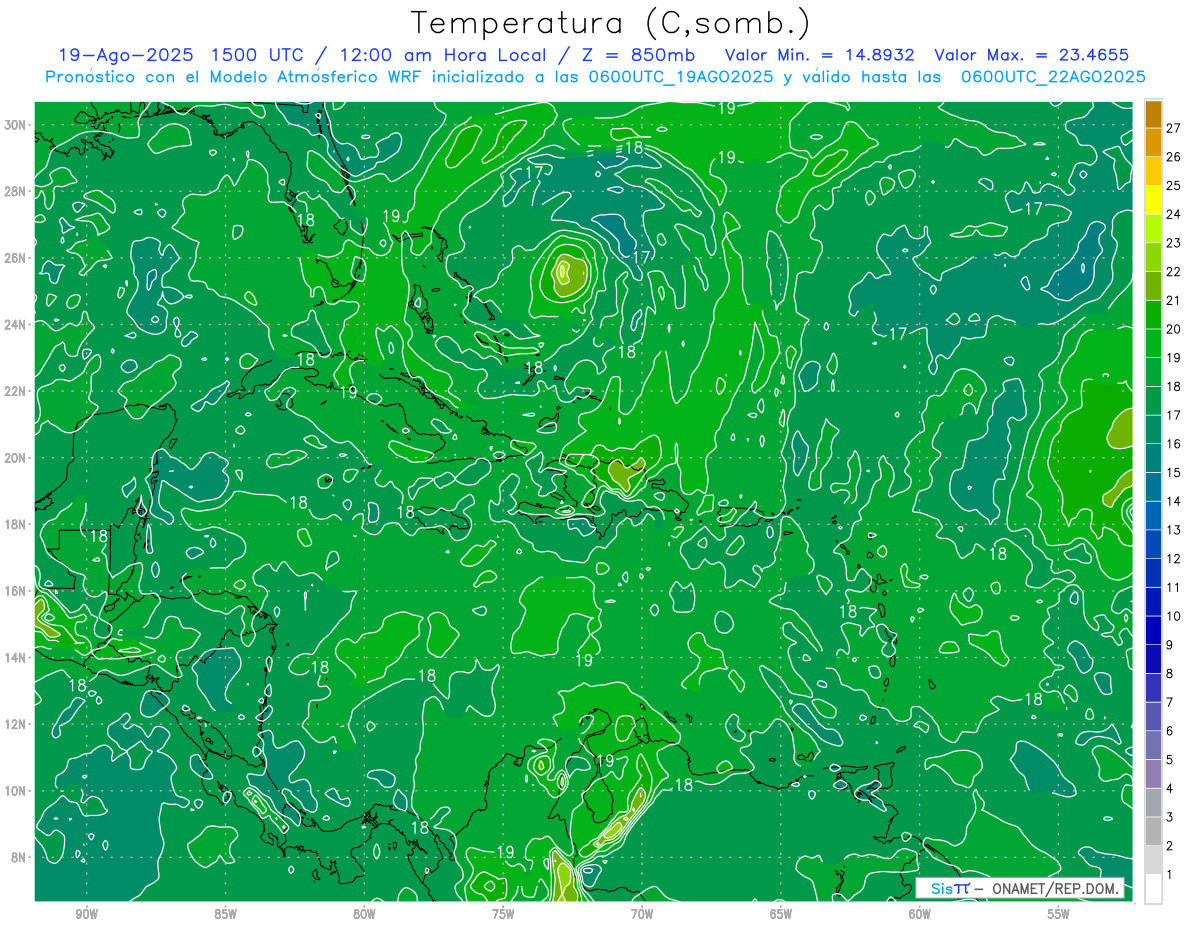Click the '75W' longitude axis label
The width and height of the screenshot is (1200, 927).
coord(503,914)
